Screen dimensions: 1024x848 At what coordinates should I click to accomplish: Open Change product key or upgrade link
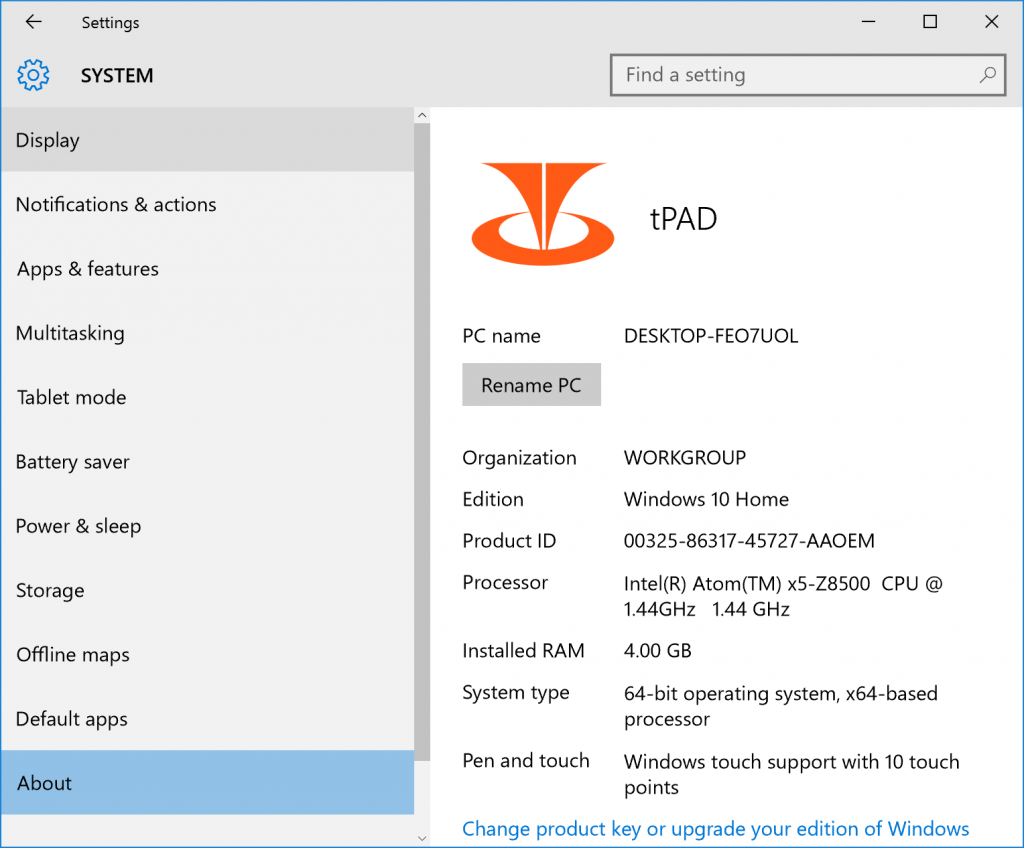tap(716, 828)
